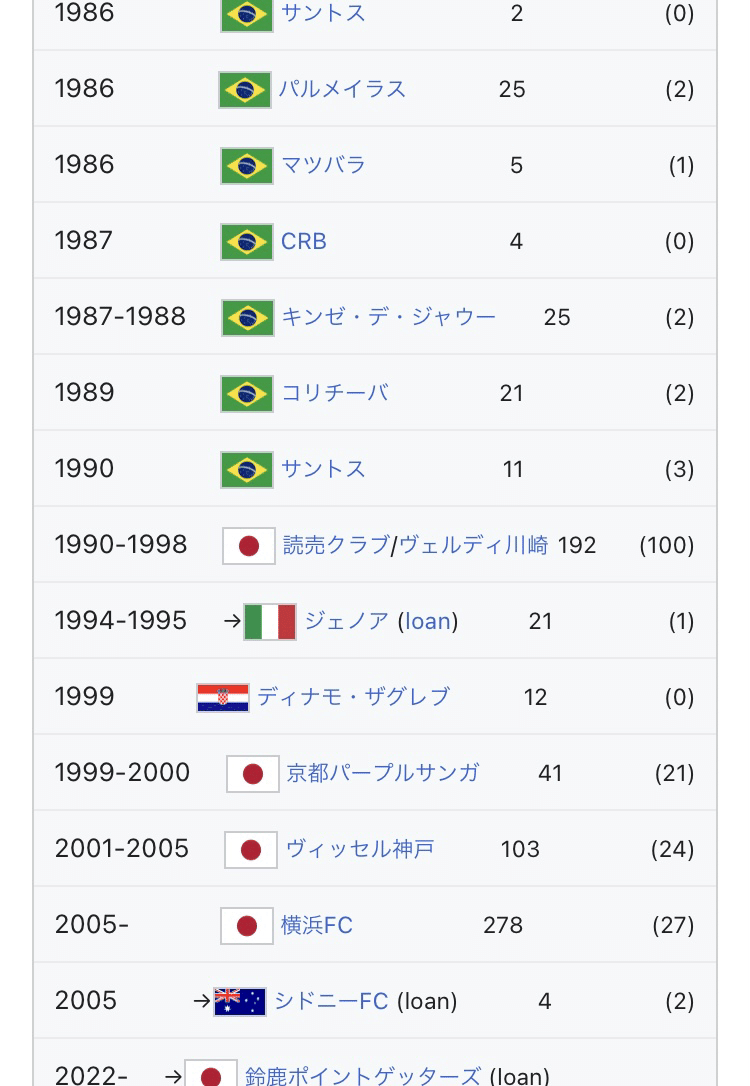
Task: Follow the 横浜FC link
Action: pyautogui.click(x=317, y=925)
